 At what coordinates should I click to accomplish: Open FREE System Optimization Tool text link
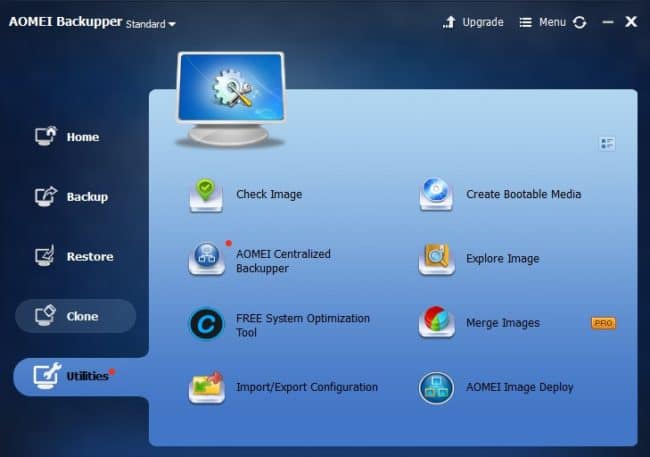303,326
